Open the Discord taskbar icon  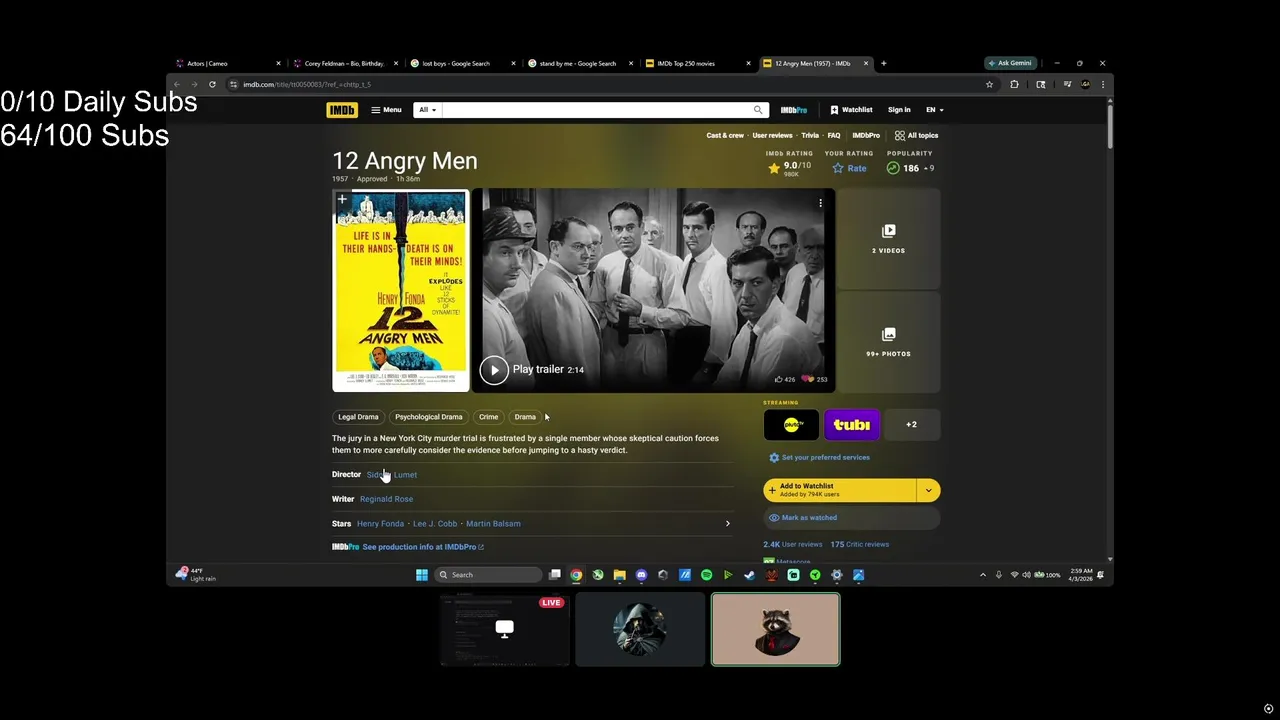(x=641, y=575)
